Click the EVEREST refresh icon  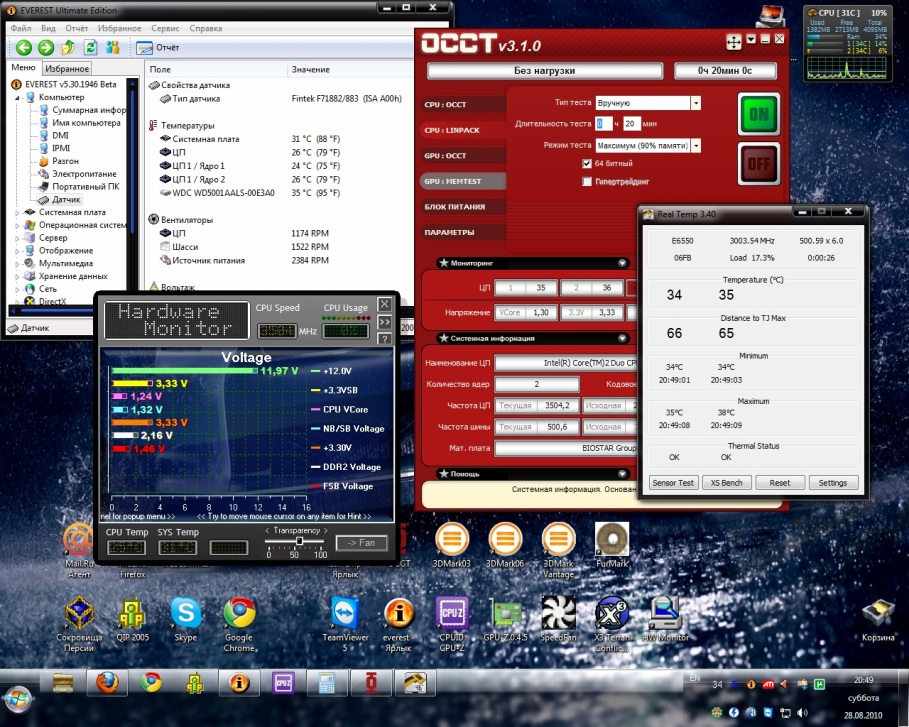(x=90, y=48)
